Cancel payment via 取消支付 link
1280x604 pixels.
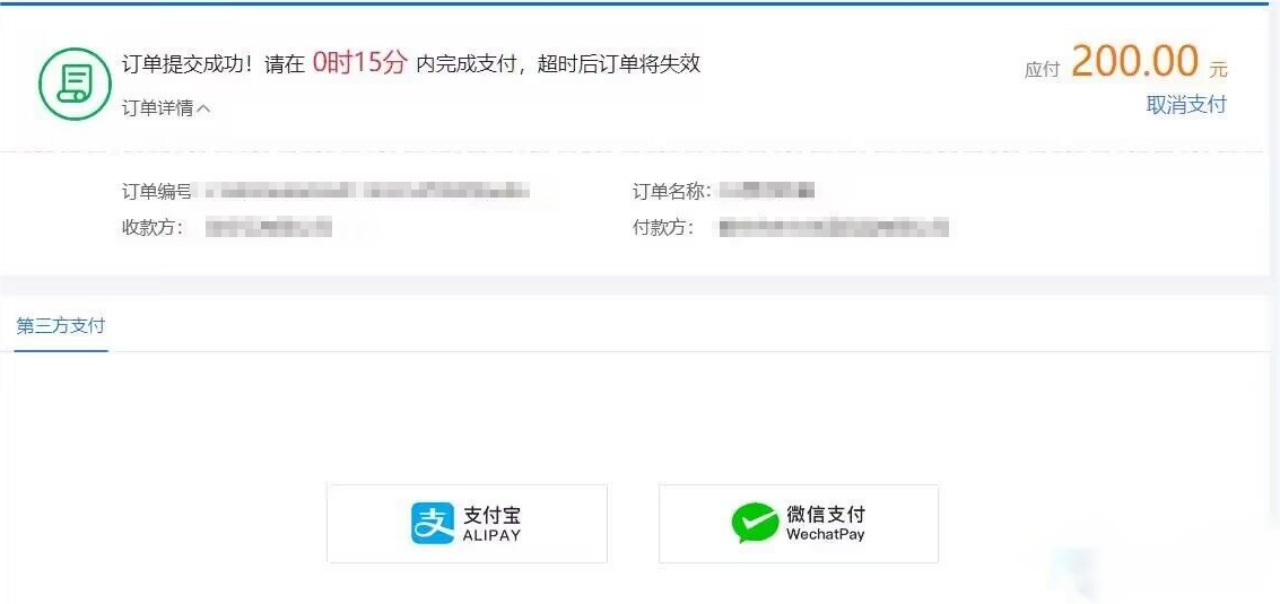[1186, 105]
